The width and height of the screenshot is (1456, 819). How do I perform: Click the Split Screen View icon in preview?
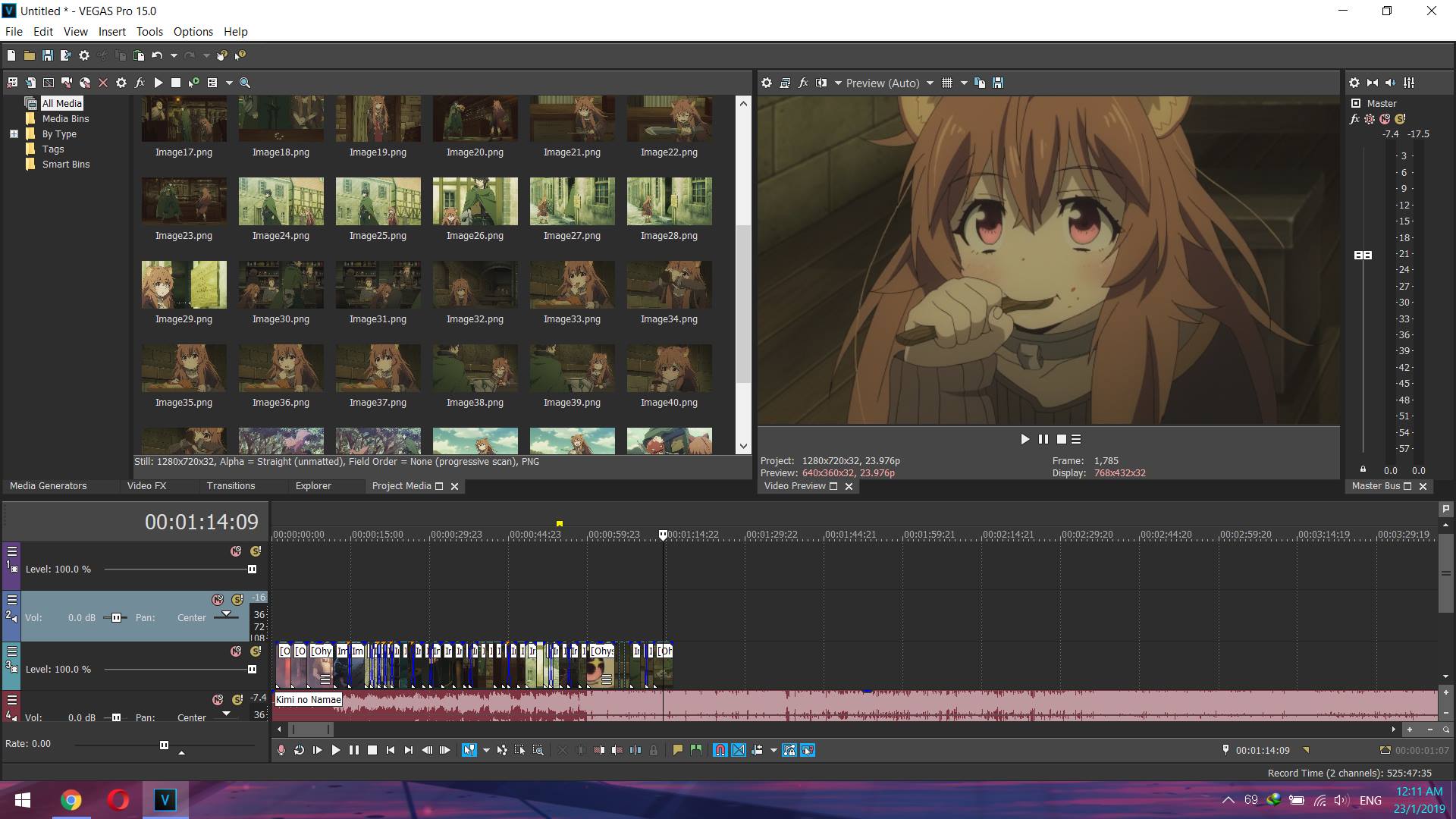[821, 83]
